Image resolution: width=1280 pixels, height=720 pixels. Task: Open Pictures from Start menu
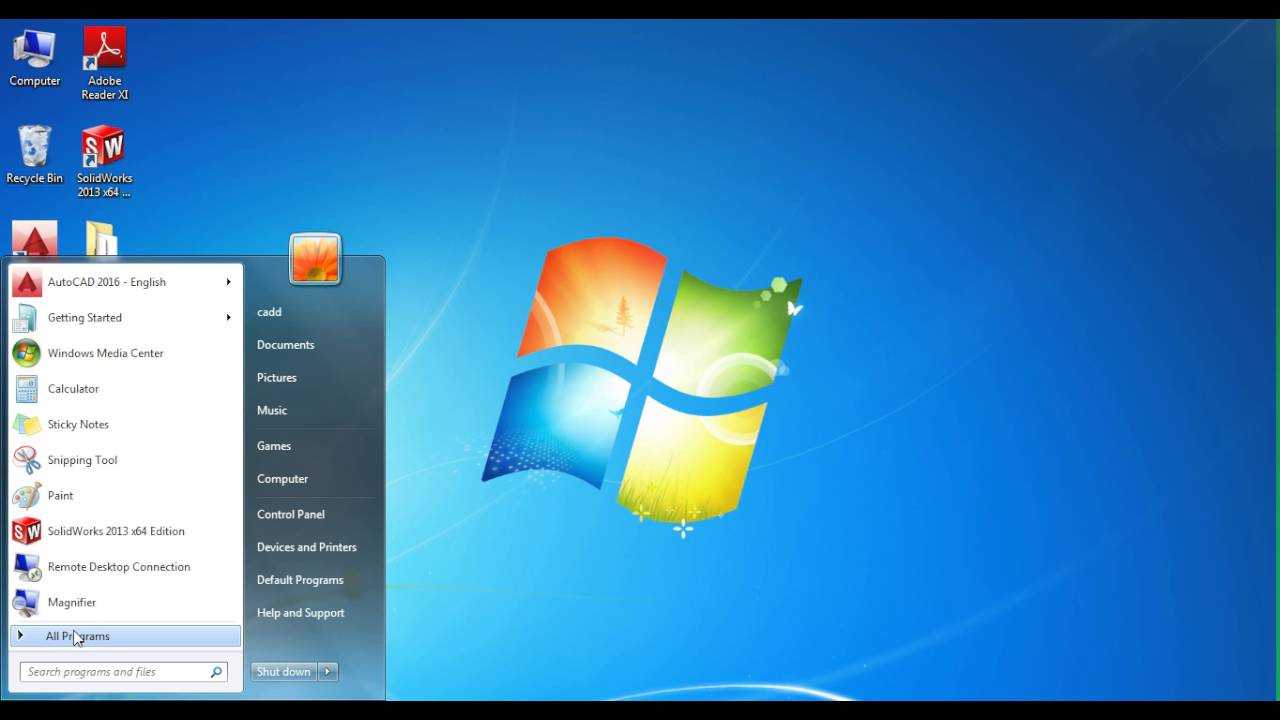click(x=277, y=378)
